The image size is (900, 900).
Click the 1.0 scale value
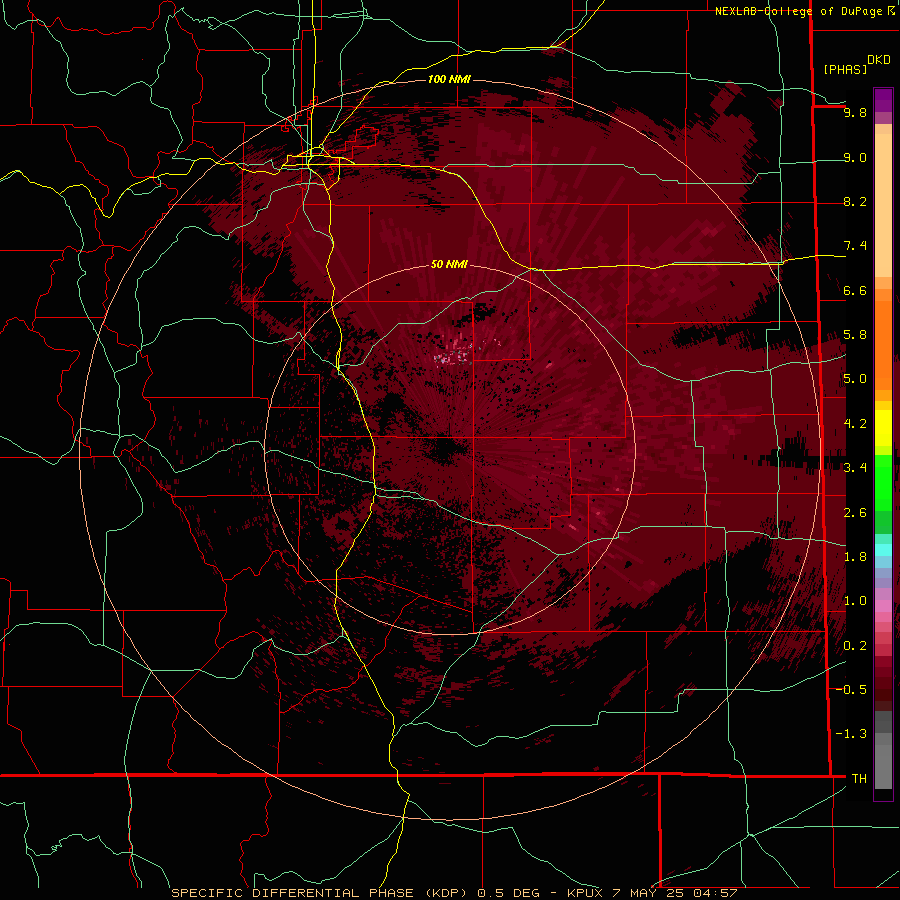click(x=855, y=601)
